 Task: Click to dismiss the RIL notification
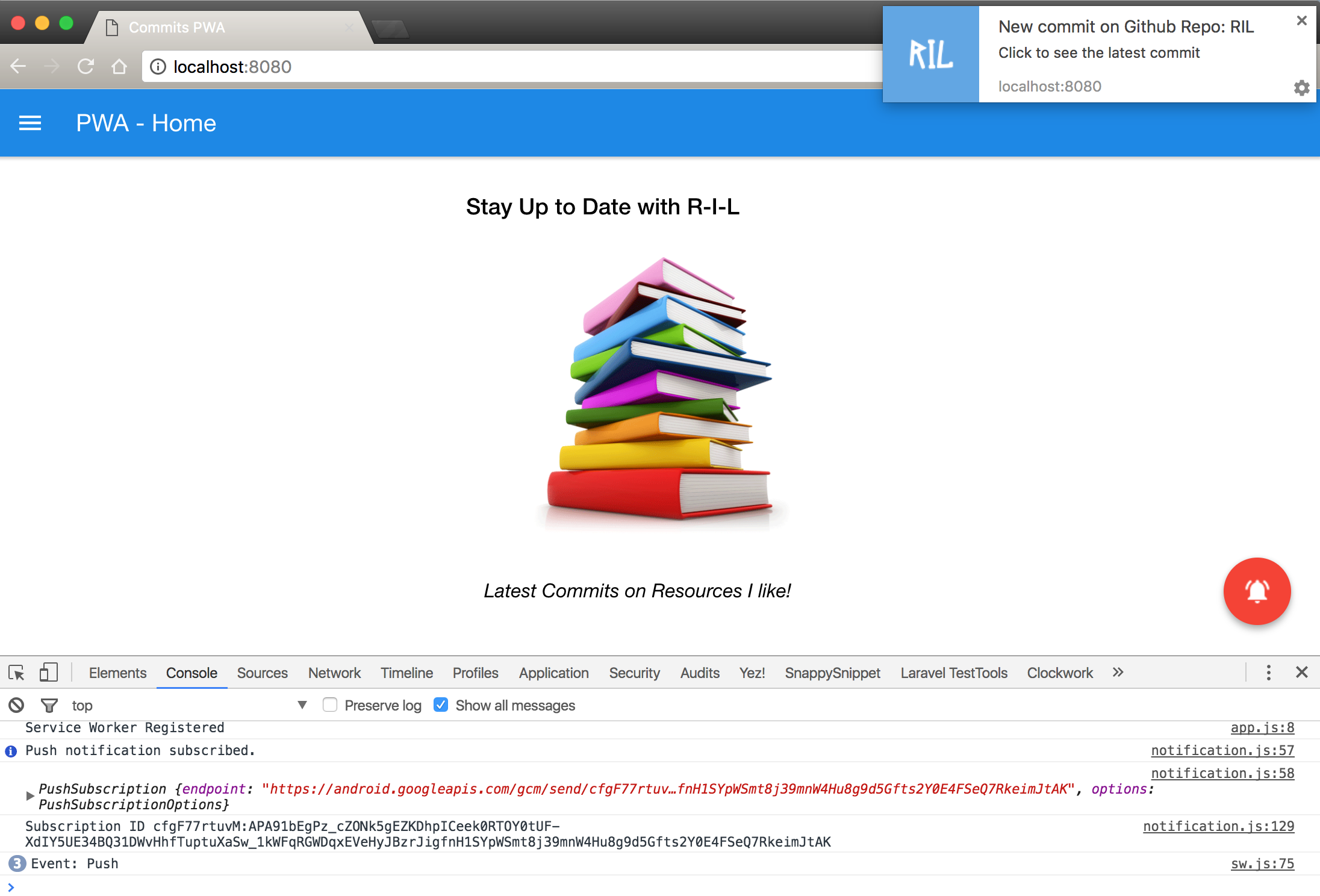pos(1302,19)
